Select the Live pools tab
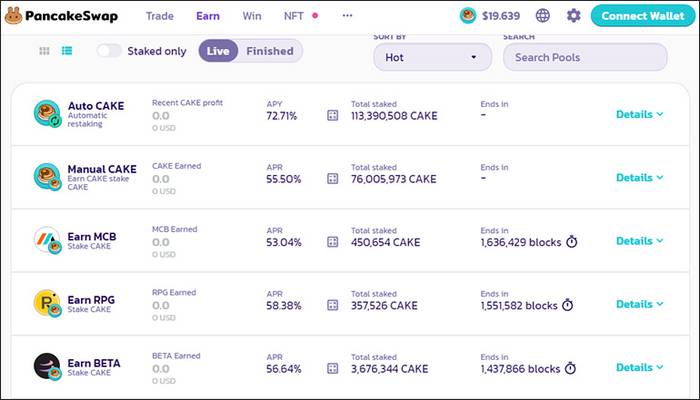This screenshot has height=400, width=700. [x=218, y=51]
